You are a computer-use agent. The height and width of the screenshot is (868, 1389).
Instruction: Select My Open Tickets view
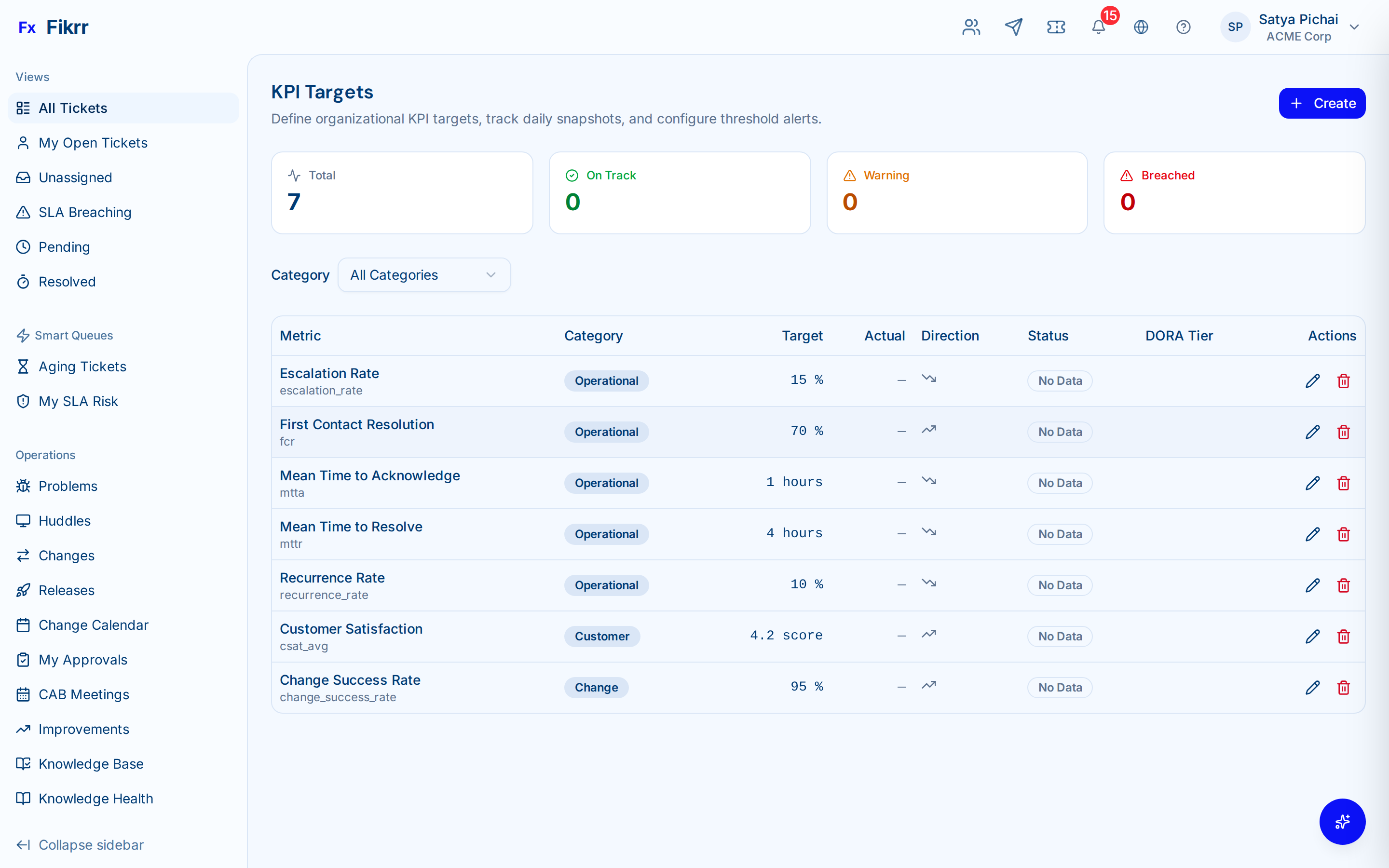click(x=93, y=142)
